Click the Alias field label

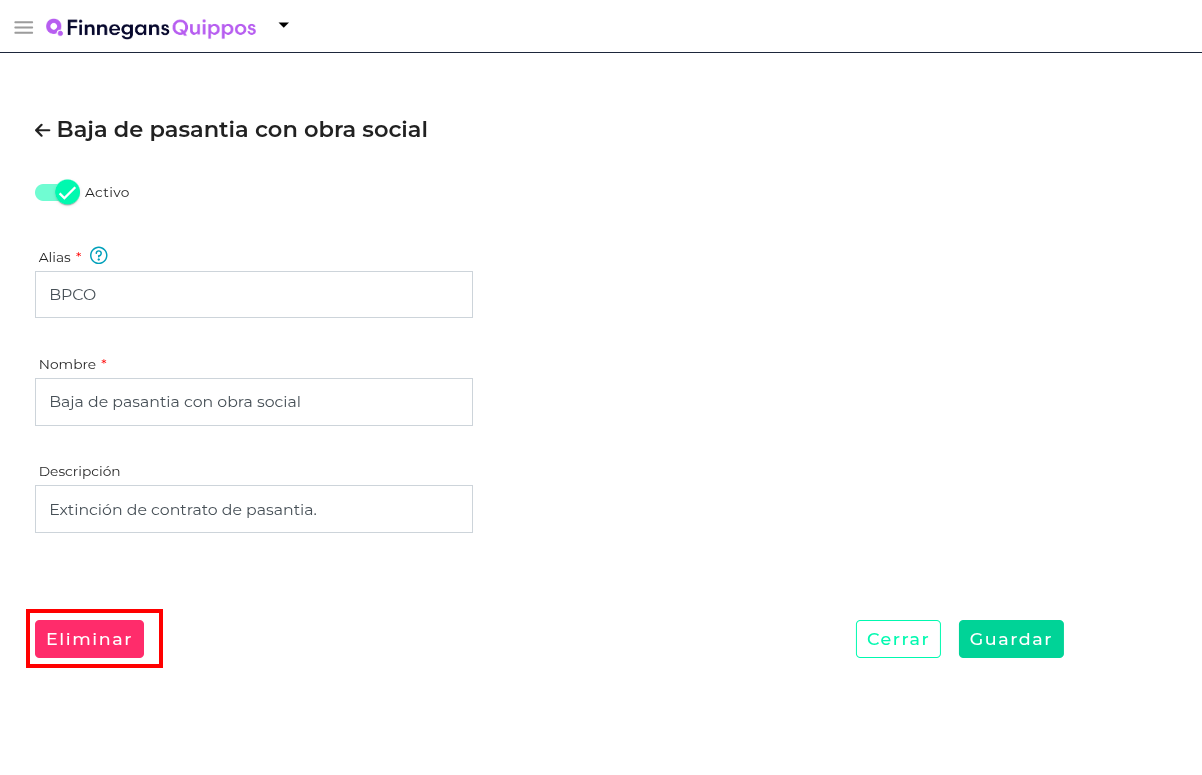tap(55, 258)
